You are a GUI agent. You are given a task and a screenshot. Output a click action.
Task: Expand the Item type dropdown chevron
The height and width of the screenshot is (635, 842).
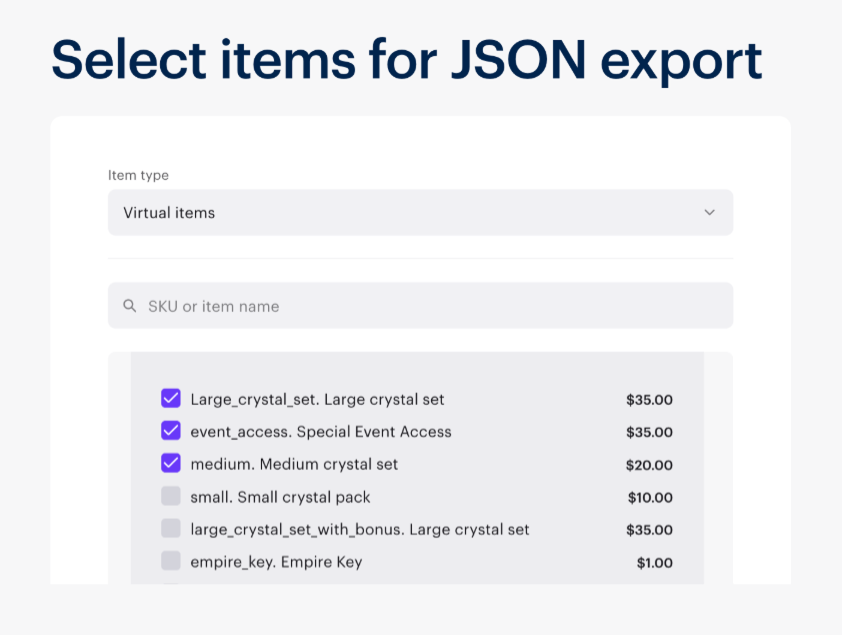tap(709, 213)
